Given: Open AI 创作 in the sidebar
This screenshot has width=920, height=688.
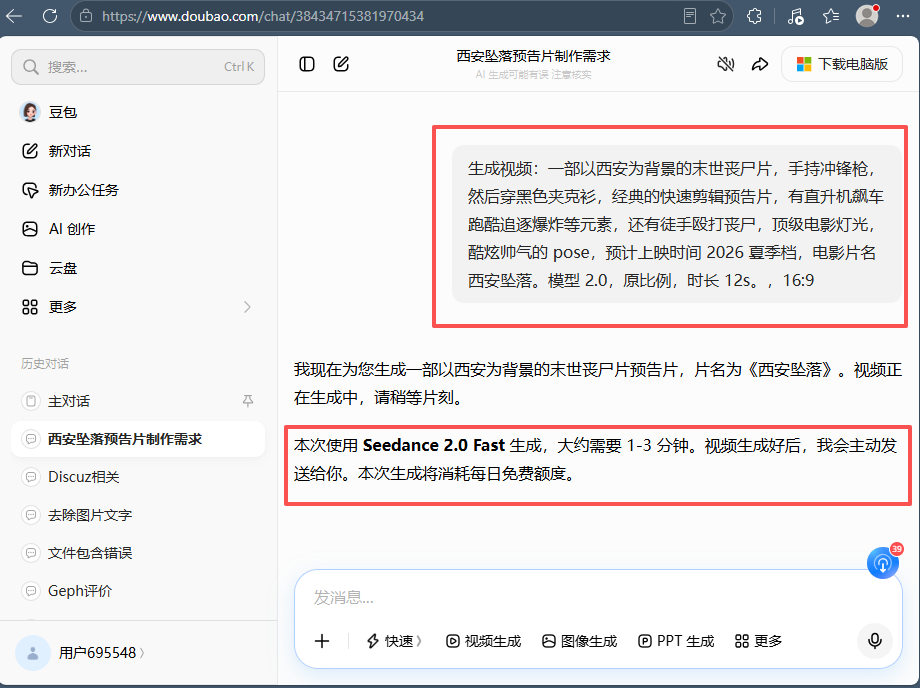Looking at the screenshot, I should point(138,229).
